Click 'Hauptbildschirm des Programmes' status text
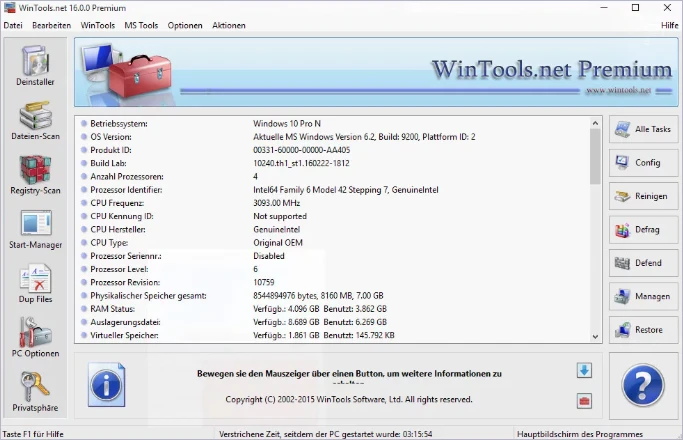Screen dimensions: 683x440 [580, 434]
